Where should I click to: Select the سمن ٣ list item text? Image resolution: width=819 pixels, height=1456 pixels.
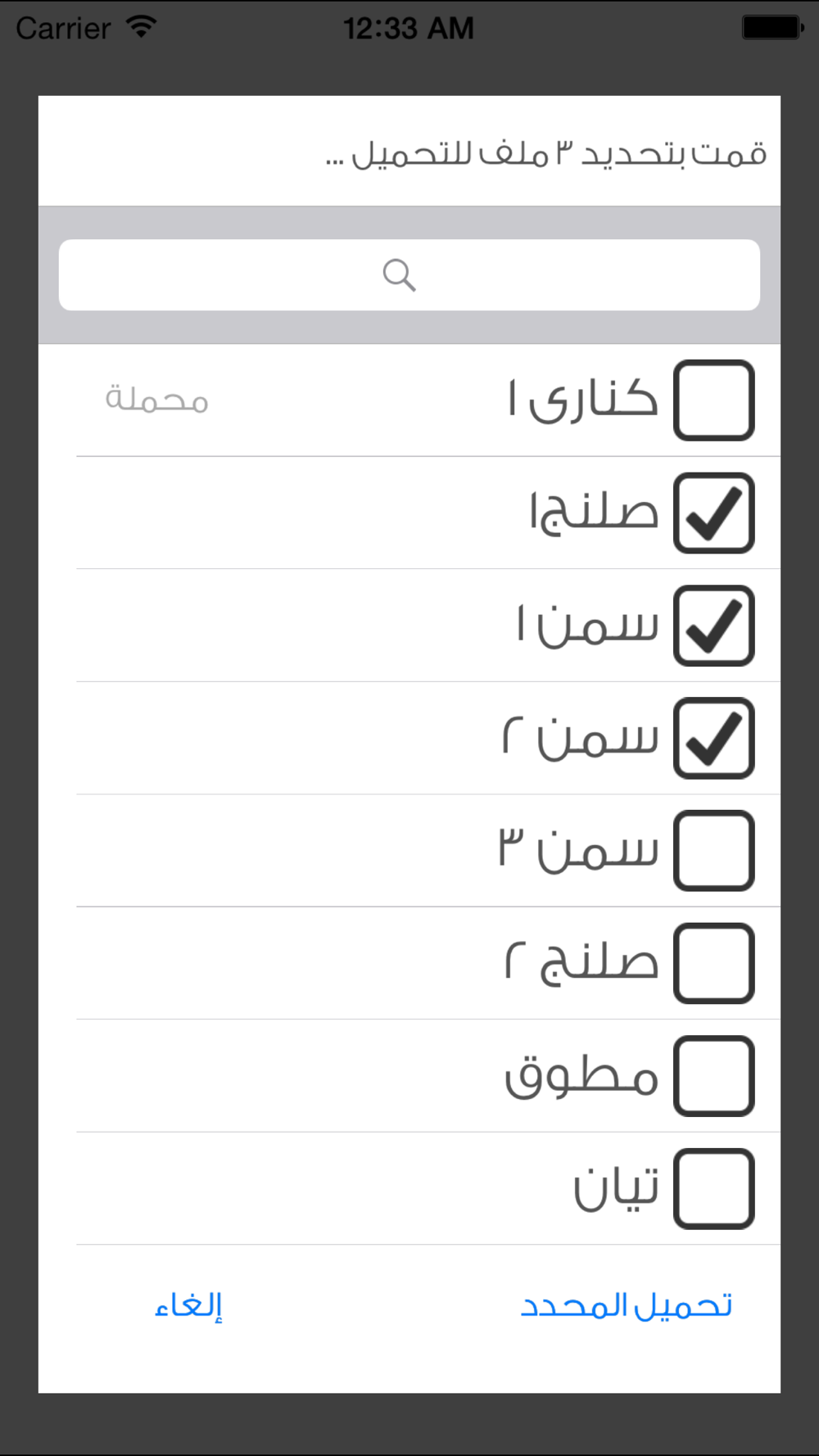click(x=578, y=850)
